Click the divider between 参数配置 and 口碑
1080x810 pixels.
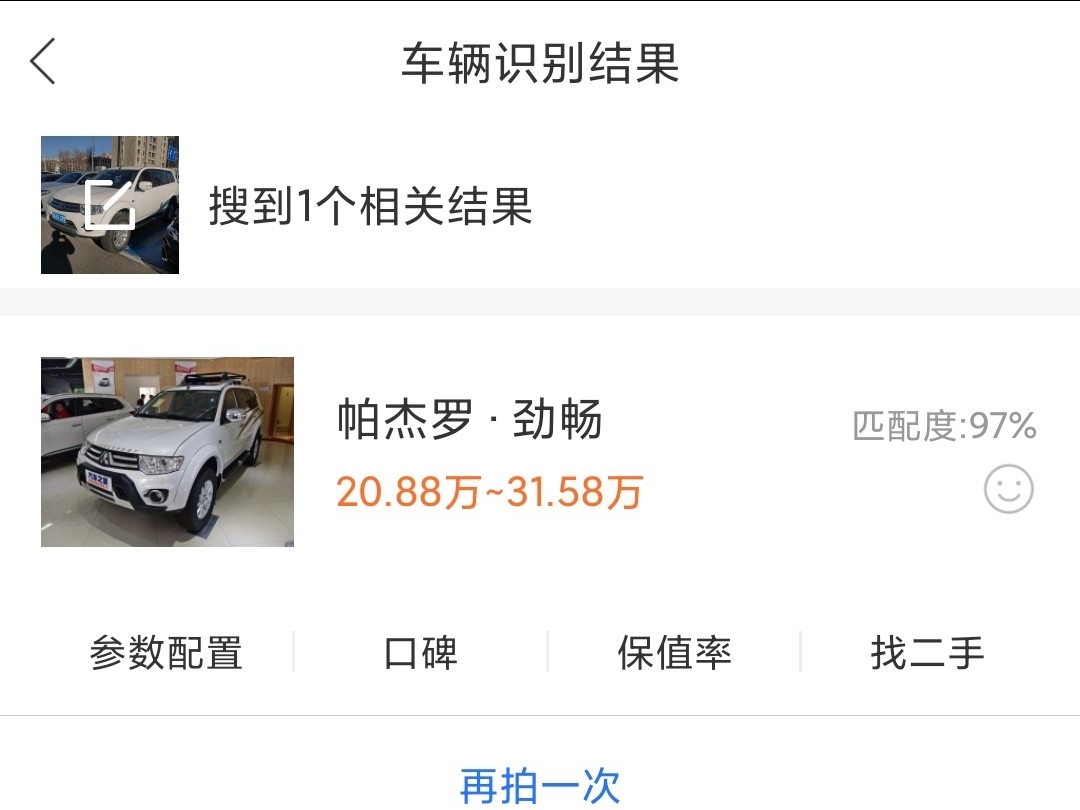(x=293, y=652)
